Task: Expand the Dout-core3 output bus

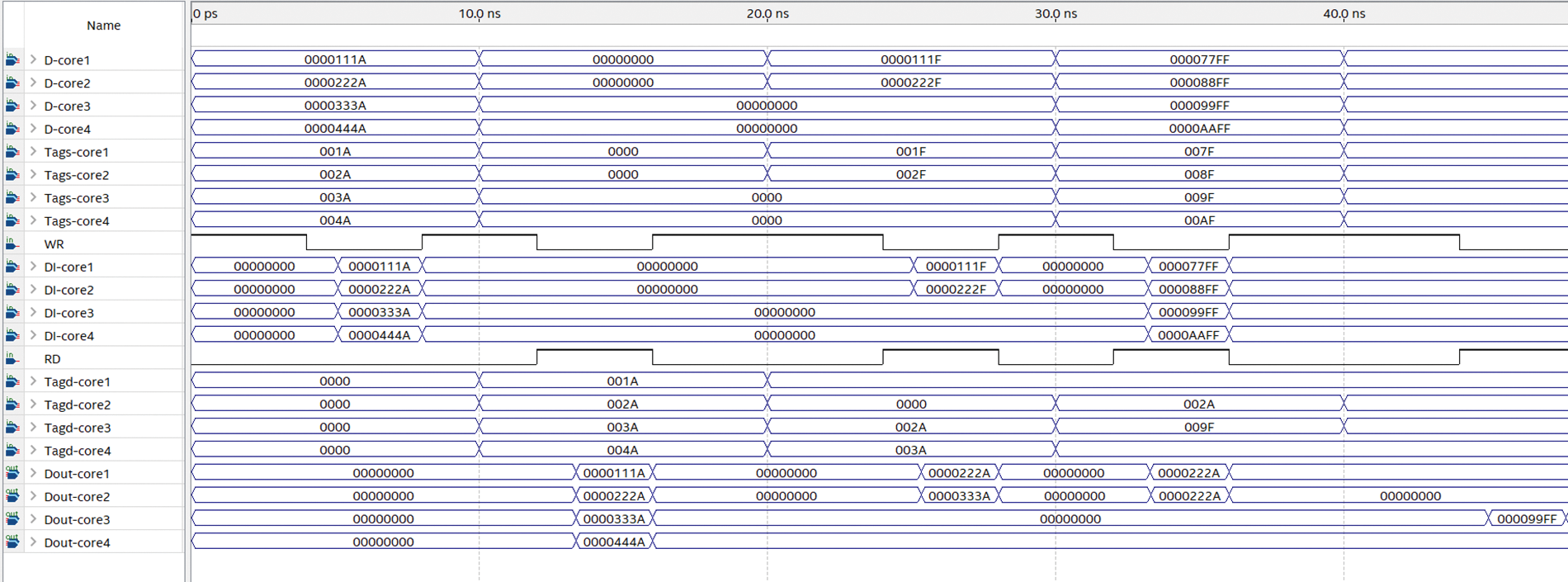Action: click(x=33, y=519)
